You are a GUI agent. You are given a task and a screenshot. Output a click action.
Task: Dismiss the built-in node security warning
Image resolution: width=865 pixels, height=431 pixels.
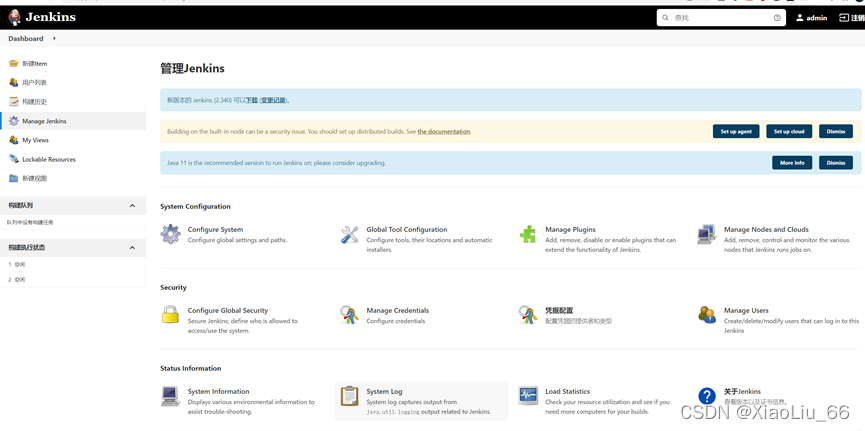tap(836, 131)
